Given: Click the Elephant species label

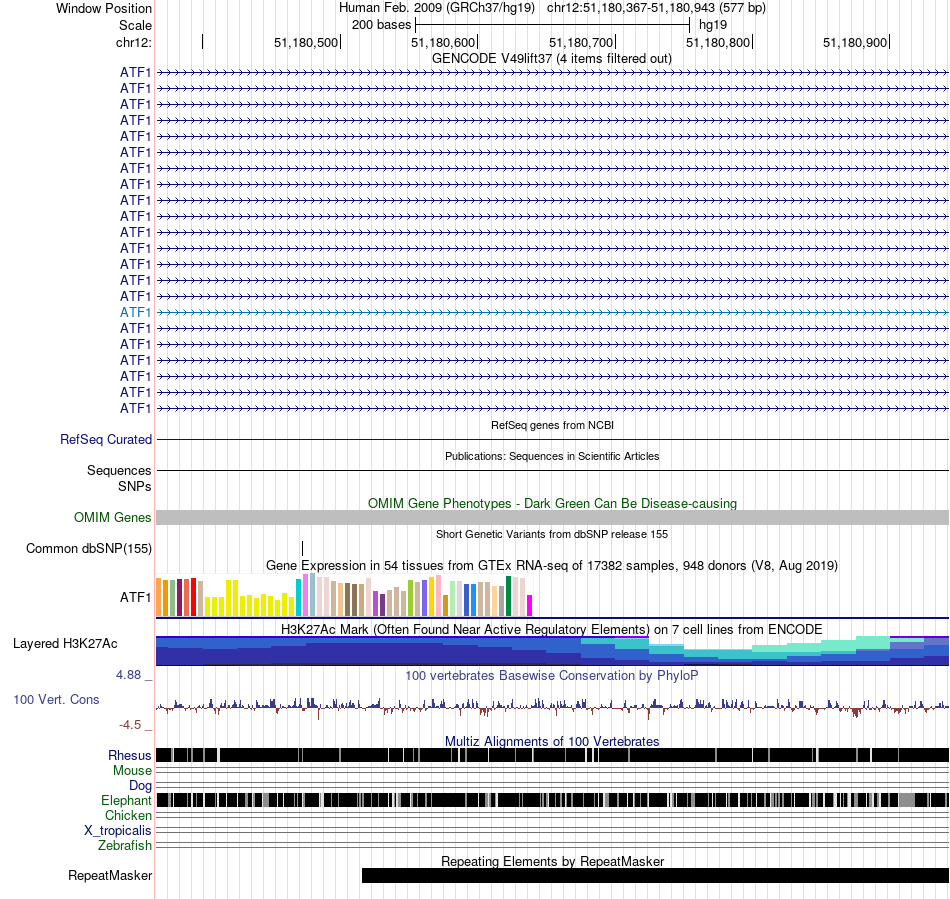Looking at the screenshot, I should click(x=126, y=801).
